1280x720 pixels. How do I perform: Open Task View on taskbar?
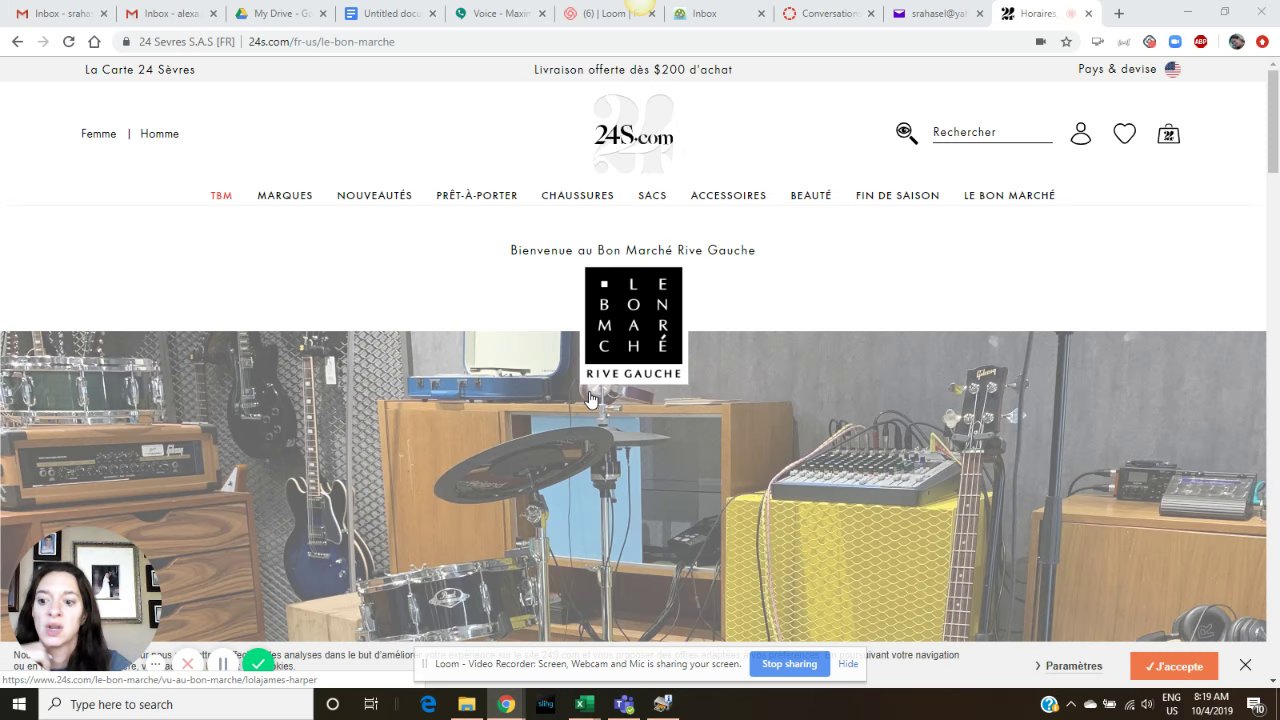[x=371, y=704]
